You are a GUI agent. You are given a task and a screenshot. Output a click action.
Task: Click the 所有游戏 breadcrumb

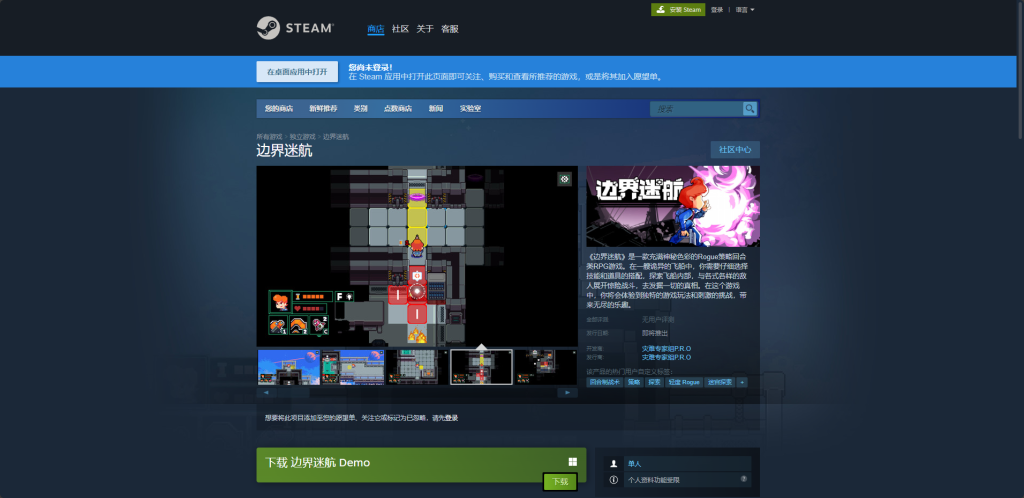coord(269,137)
